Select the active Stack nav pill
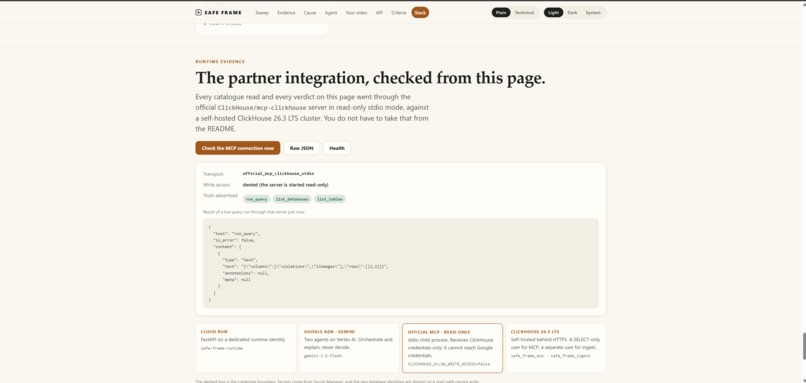Image resolution: width=806 pixels, height=383 pixels. pos(420,12)
